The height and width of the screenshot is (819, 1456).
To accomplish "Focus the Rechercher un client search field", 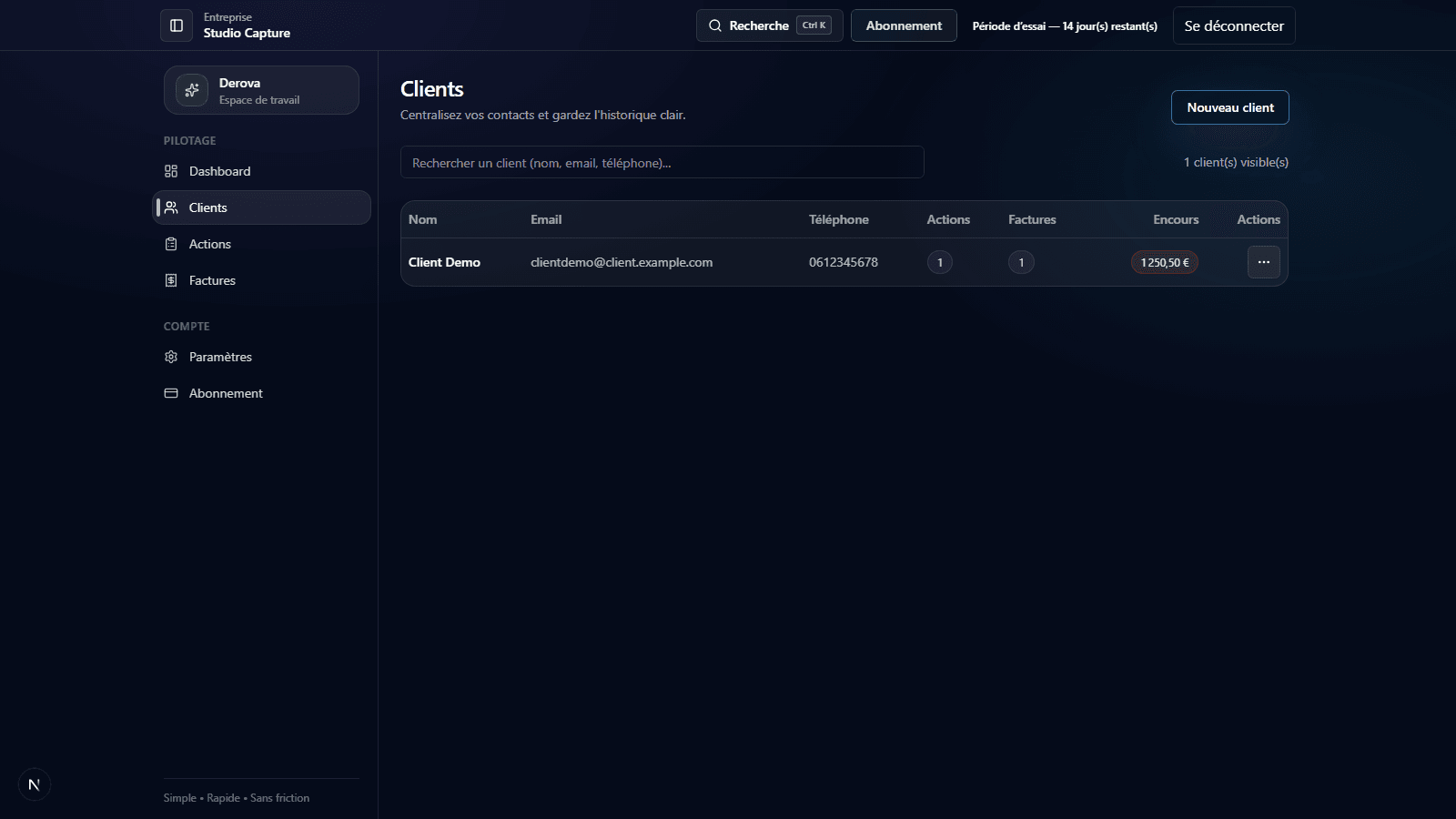I will [662, 162].
